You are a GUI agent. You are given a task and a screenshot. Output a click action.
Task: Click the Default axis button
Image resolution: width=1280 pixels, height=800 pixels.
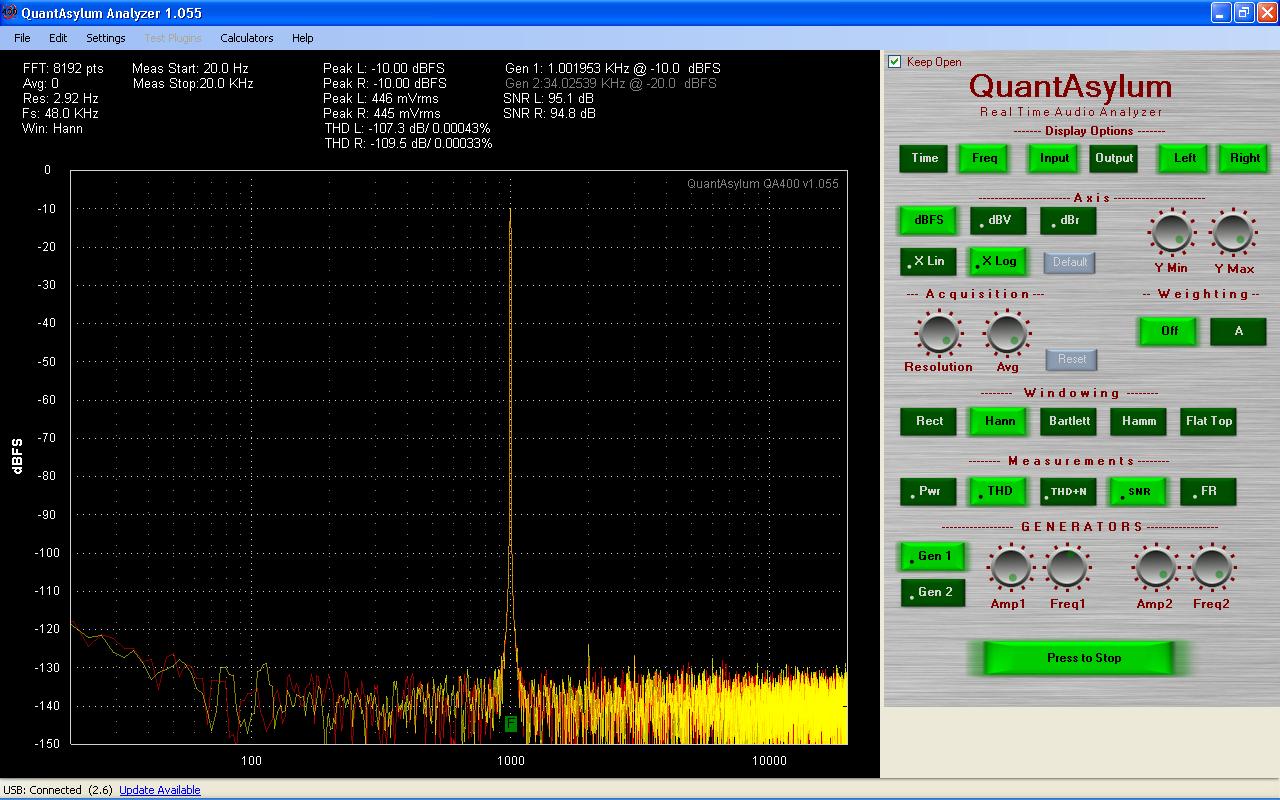click(x=1069, y=262)
